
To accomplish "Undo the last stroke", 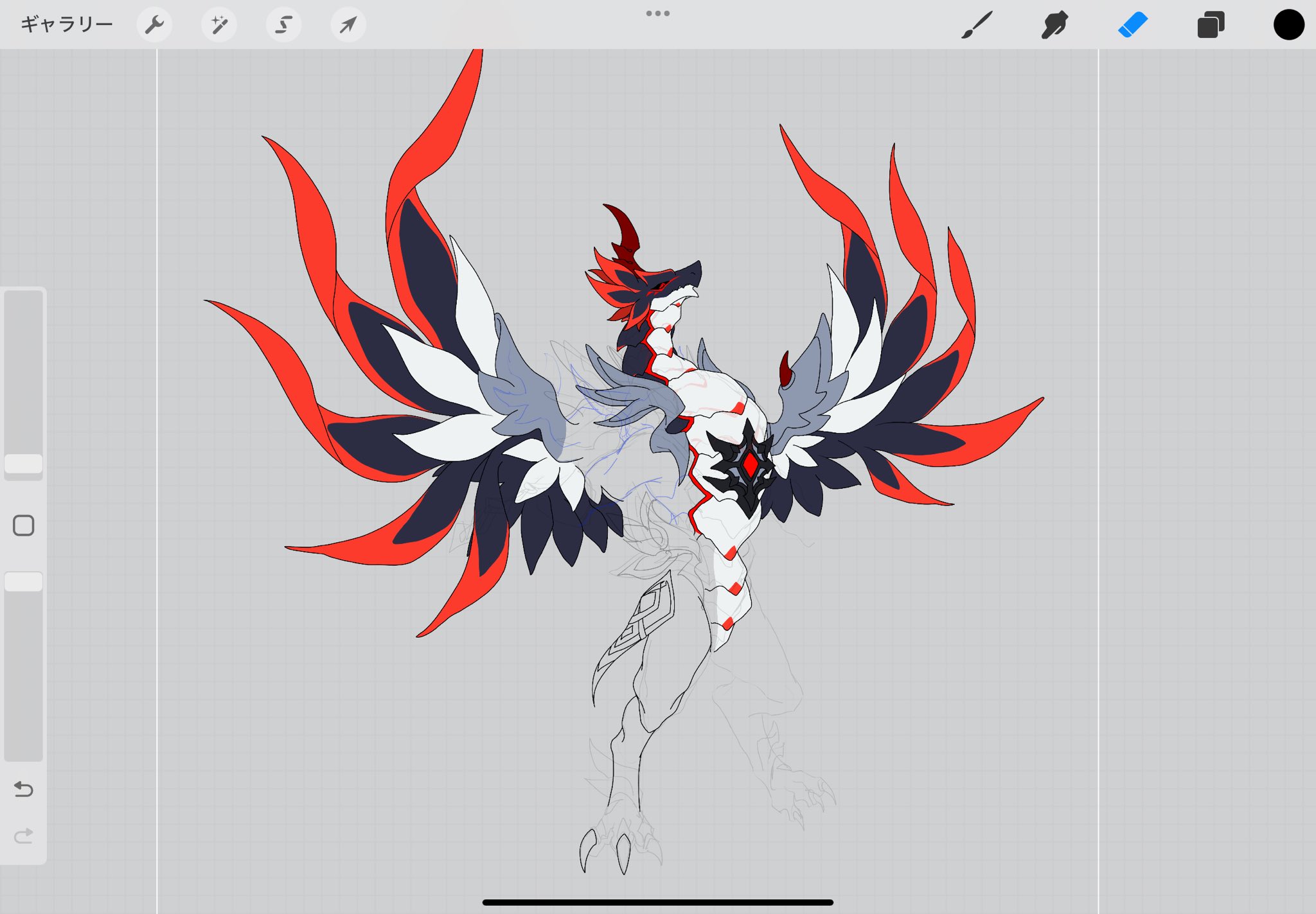I will point(24,789).
